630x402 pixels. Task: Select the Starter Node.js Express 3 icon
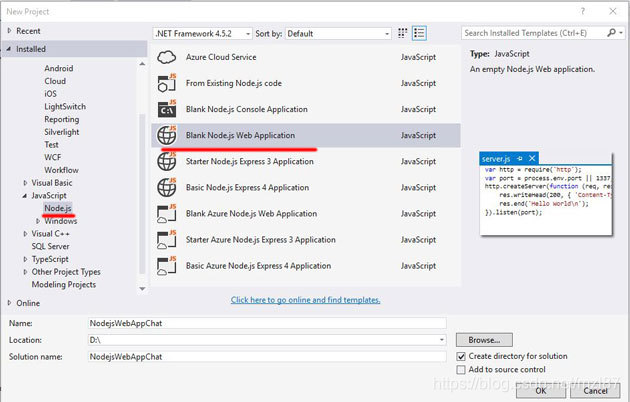[166, 161]
